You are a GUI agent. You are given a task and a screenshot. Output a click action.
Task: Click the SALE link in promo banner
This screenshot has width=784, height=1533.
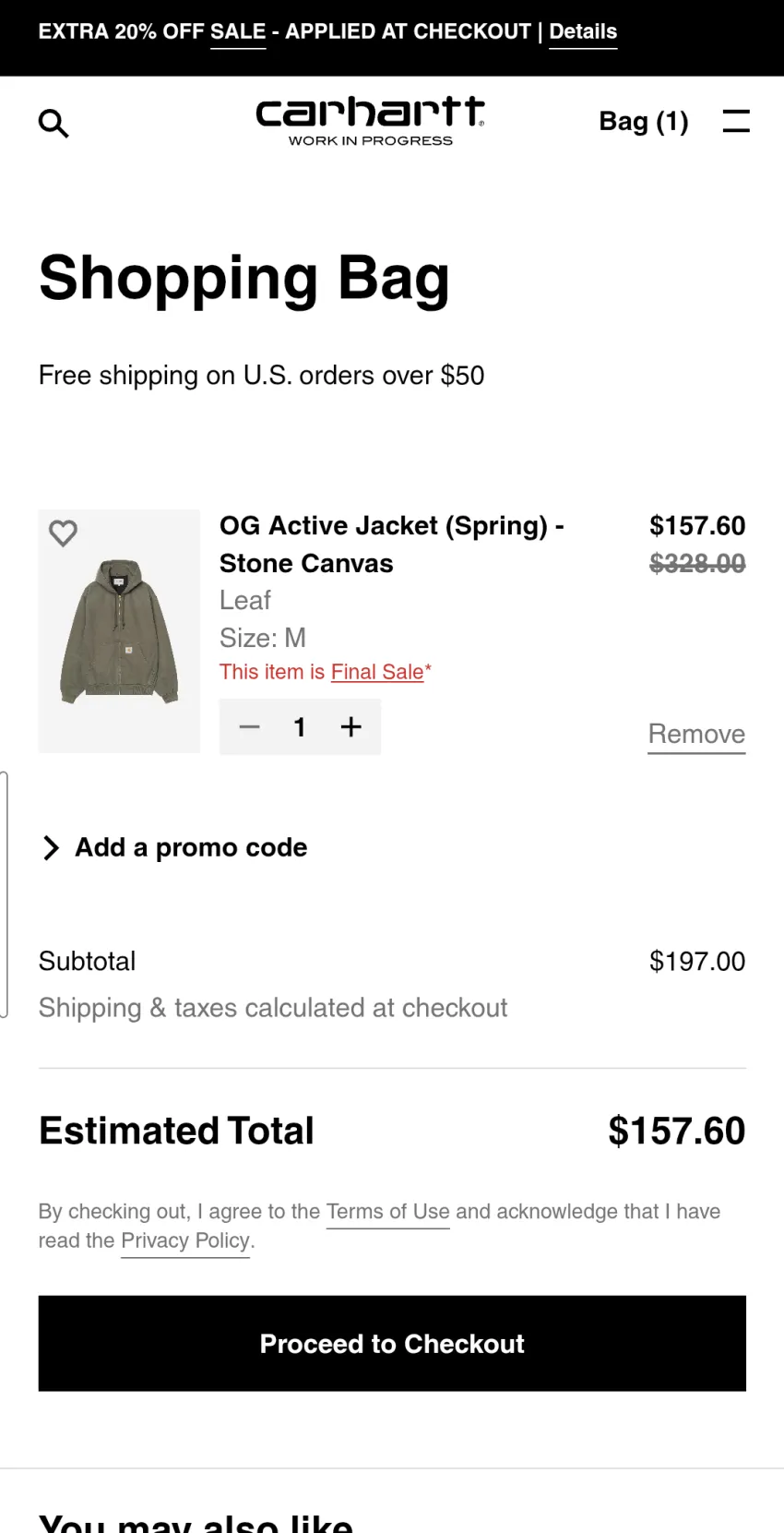click(238, 31)
